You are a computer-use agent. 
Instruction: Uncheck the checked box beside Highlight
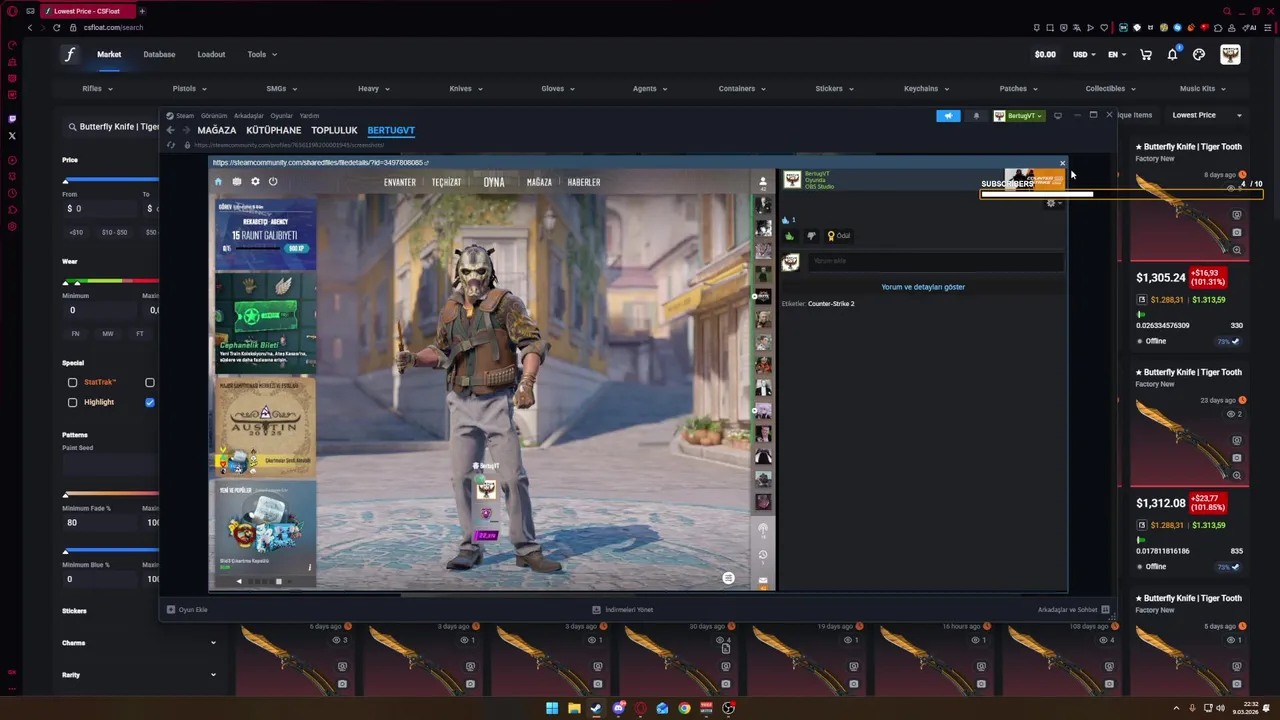(x=150, y=402)
